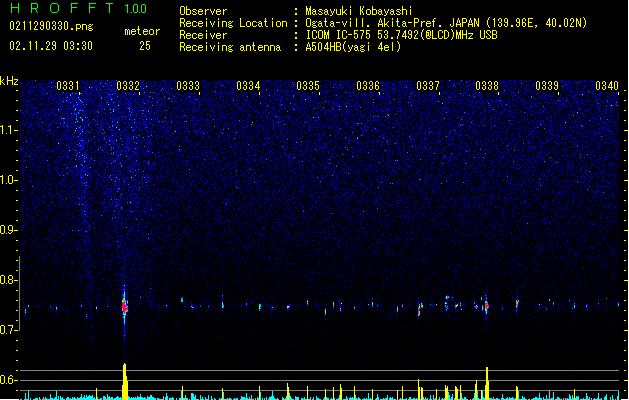Click the 0332 time marker
The image size is (629, 400).
pos(128,86)
